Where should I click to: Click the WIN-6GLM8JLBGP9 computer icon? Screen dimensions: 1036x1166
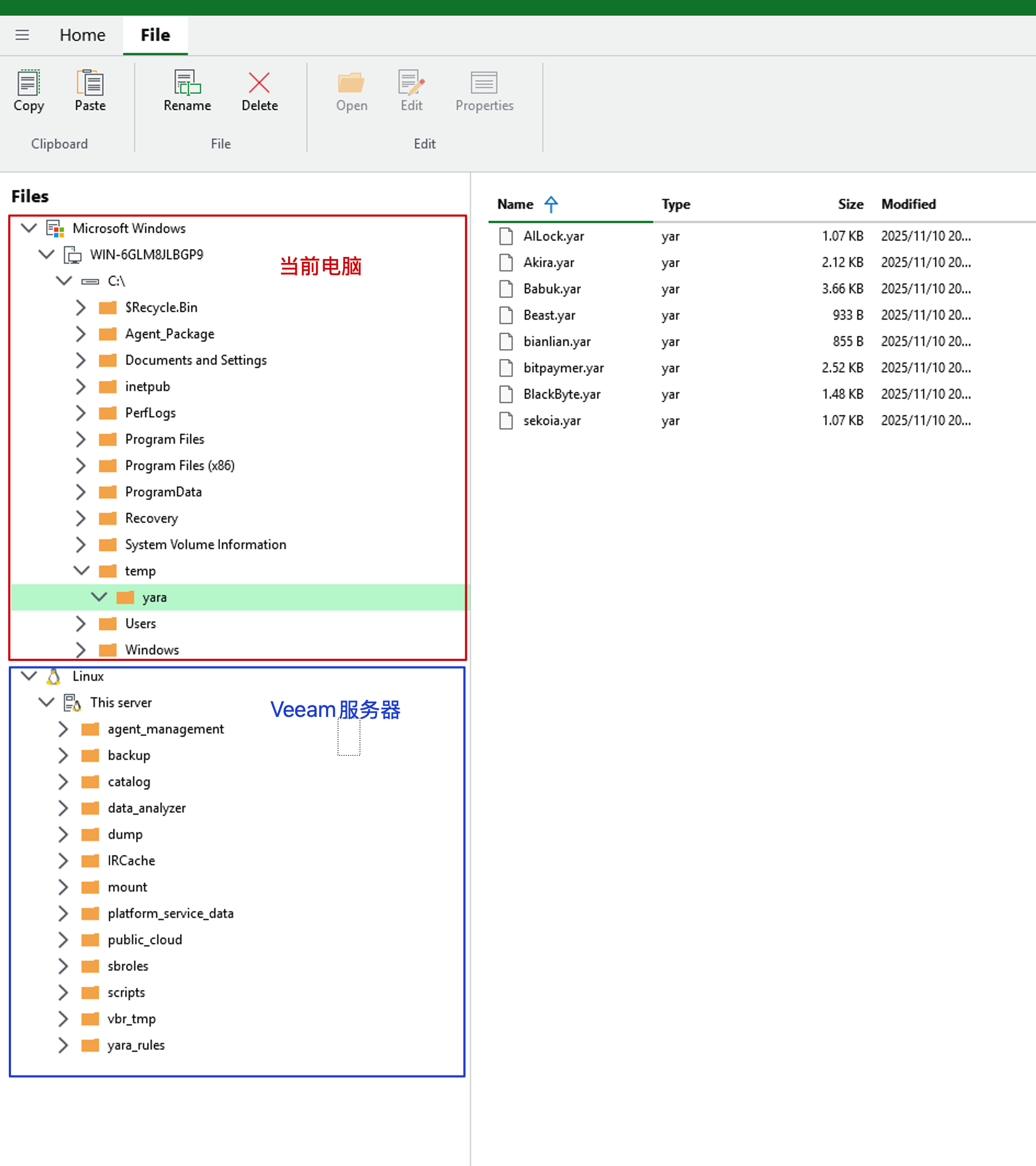point(72,254)
